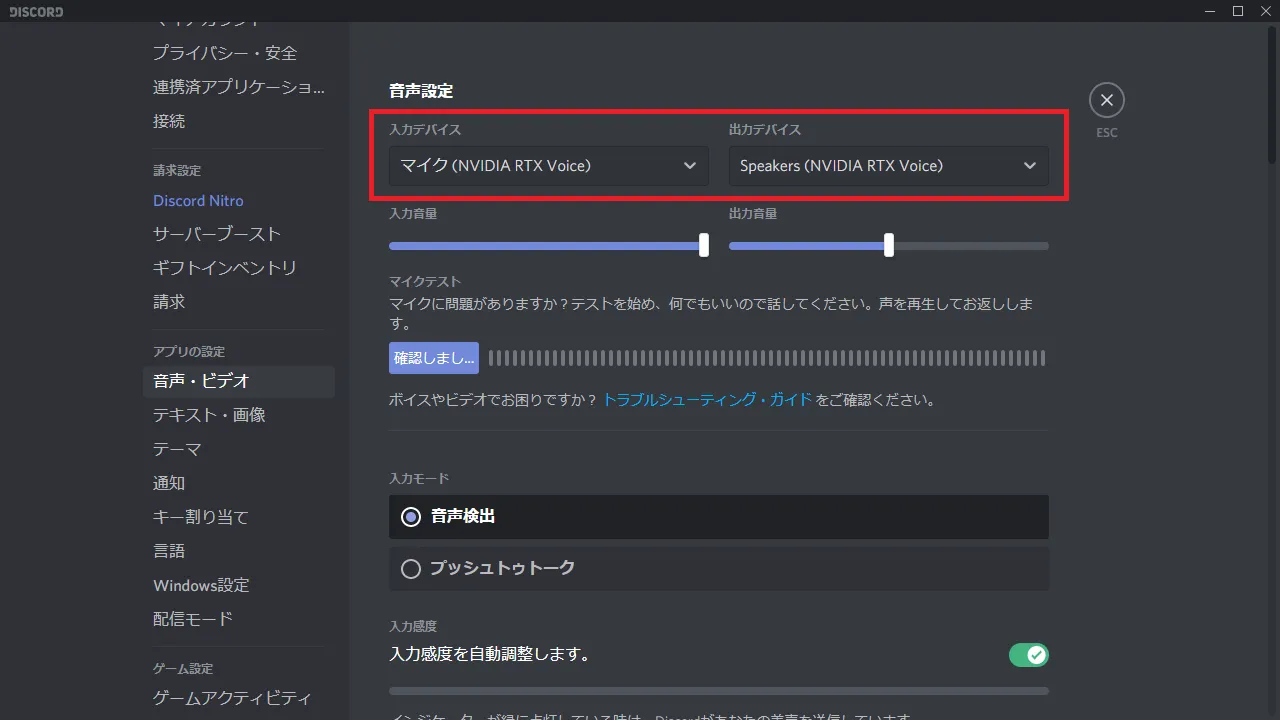Toggle 入力感度を自動調整します switch
The width and height of the screenshot is (1280, 720).
pyautogui.click(x=1028, y=655)
